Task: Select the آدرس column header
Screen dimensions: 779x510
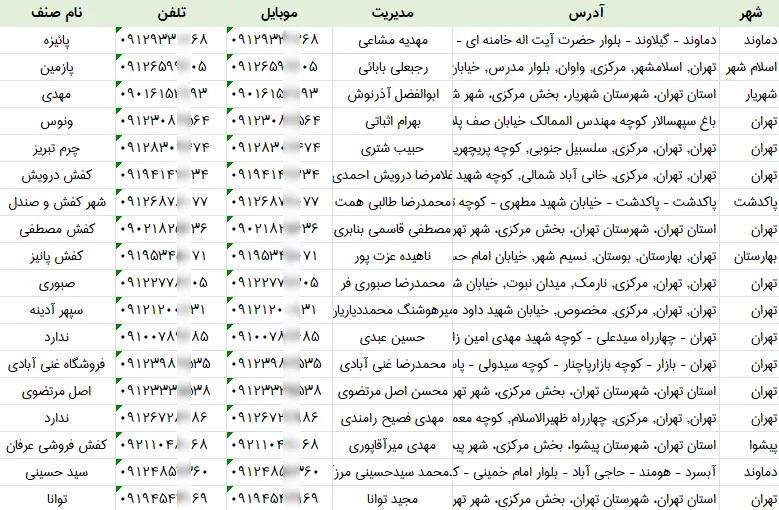Action: [586, 13]
